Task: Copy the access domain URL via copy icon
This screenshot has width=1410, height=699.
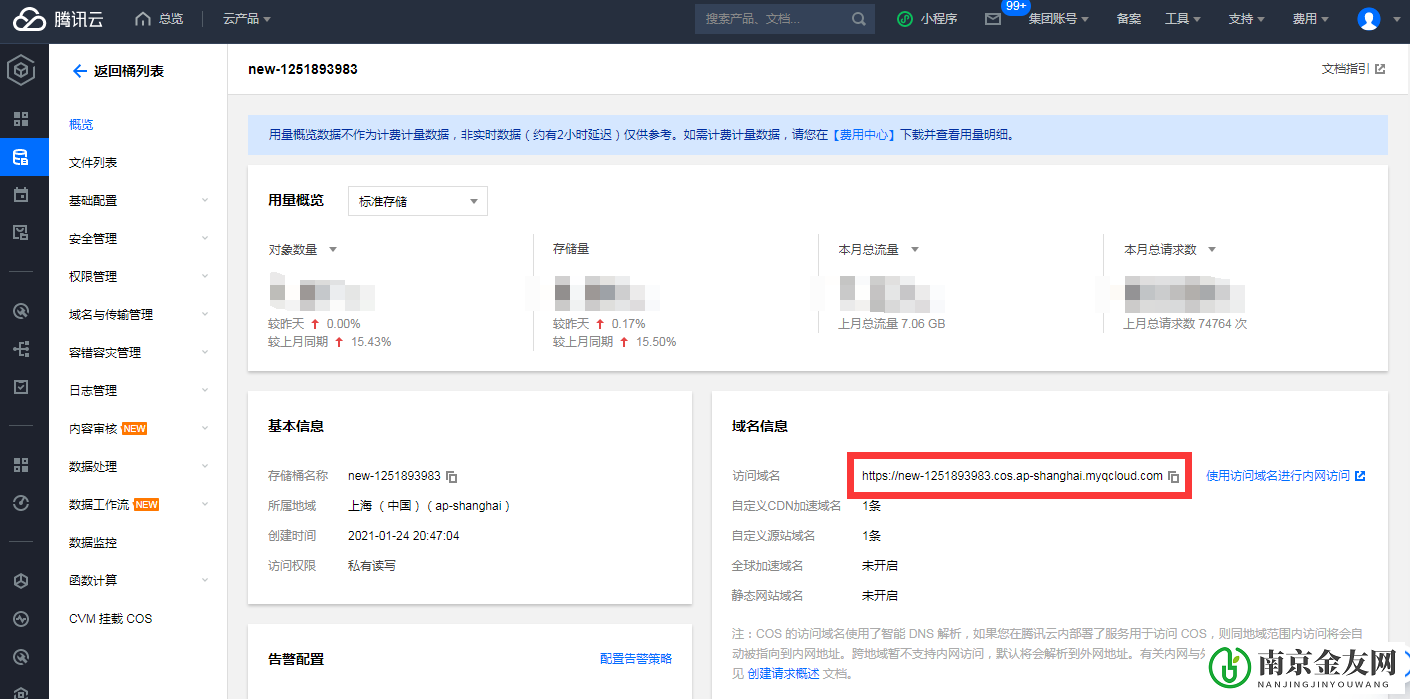Action: pyautogui.click(x=1172, y=476)
